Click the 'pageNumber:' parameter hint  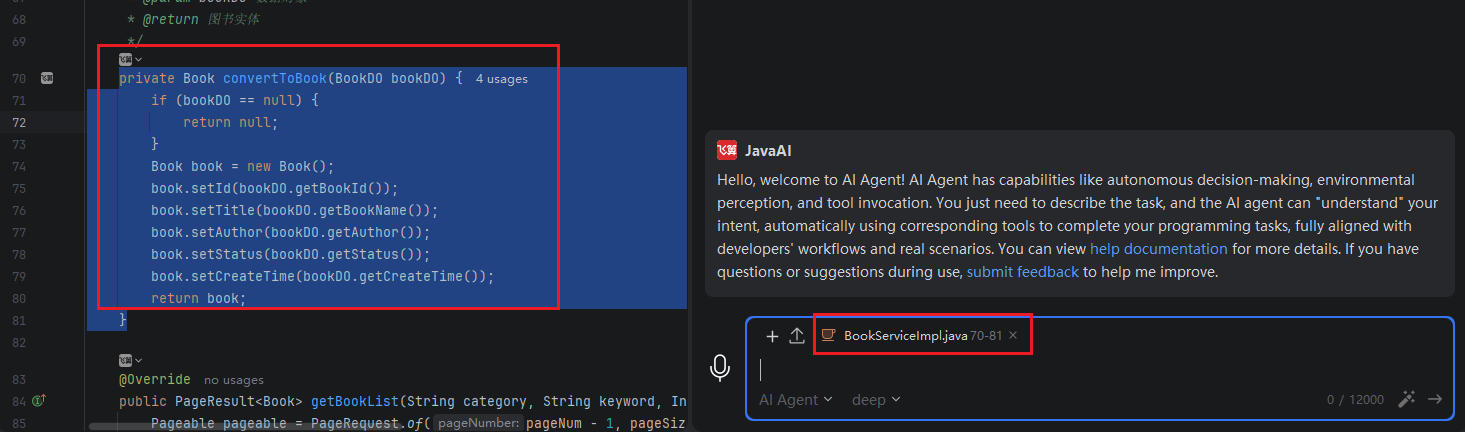click(x=479, y=424)
